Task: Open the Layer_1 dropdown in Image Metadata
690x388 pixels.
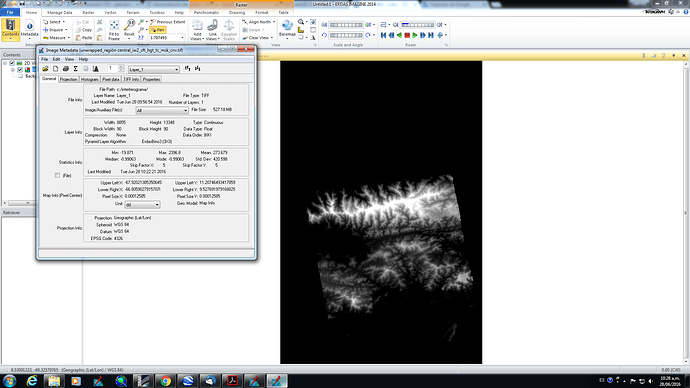Action: (154, 69)
